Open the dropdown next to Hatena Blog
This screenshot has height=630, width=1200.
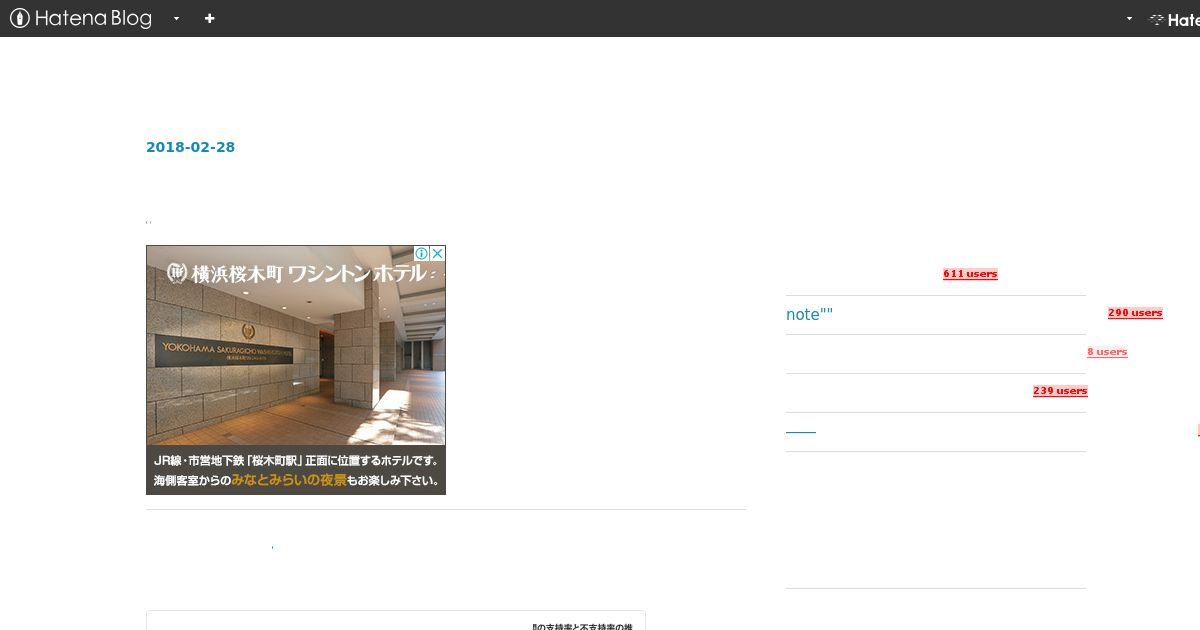click(x=176, y=18)
